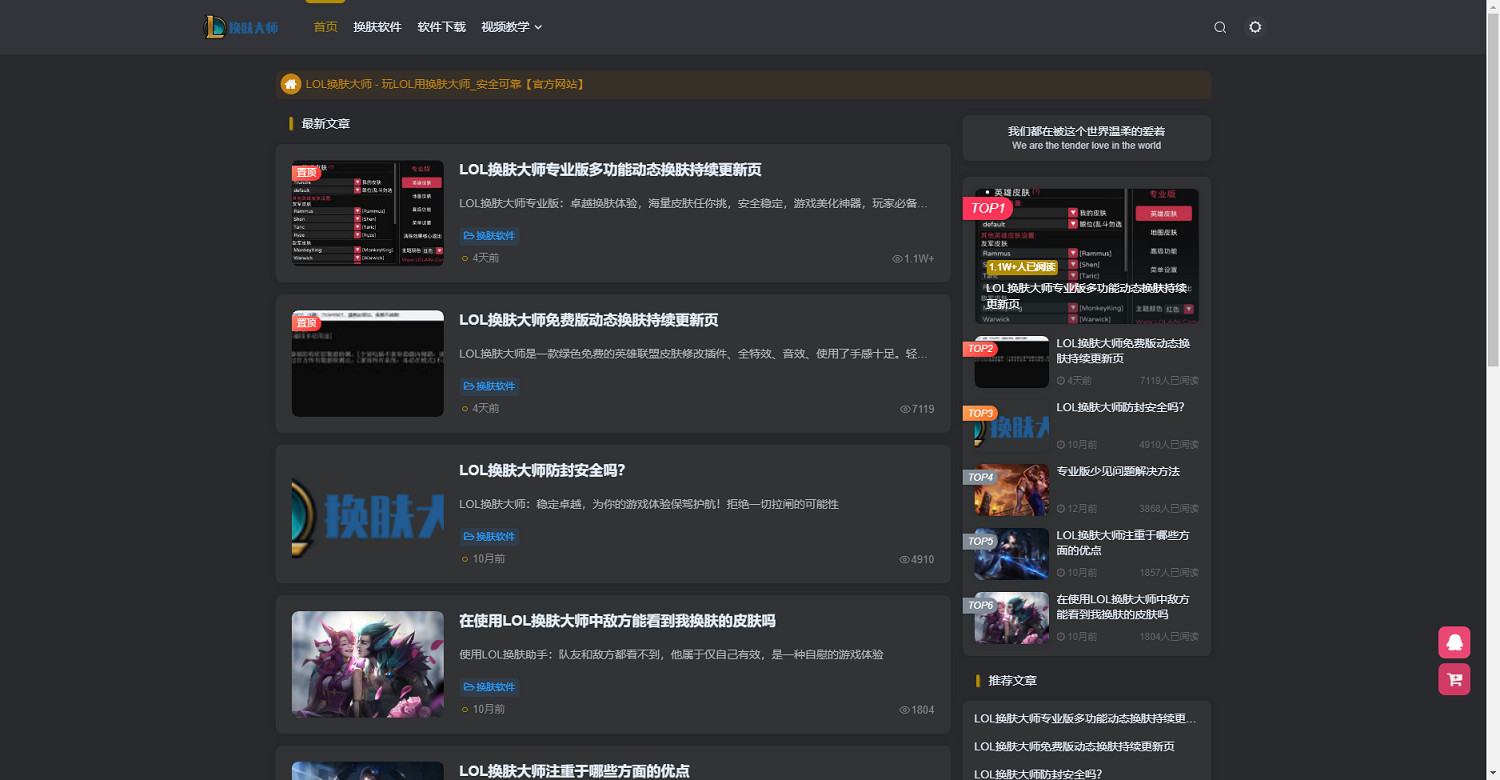Click the TOP5 article thumbnail in sidebar

1011,554
